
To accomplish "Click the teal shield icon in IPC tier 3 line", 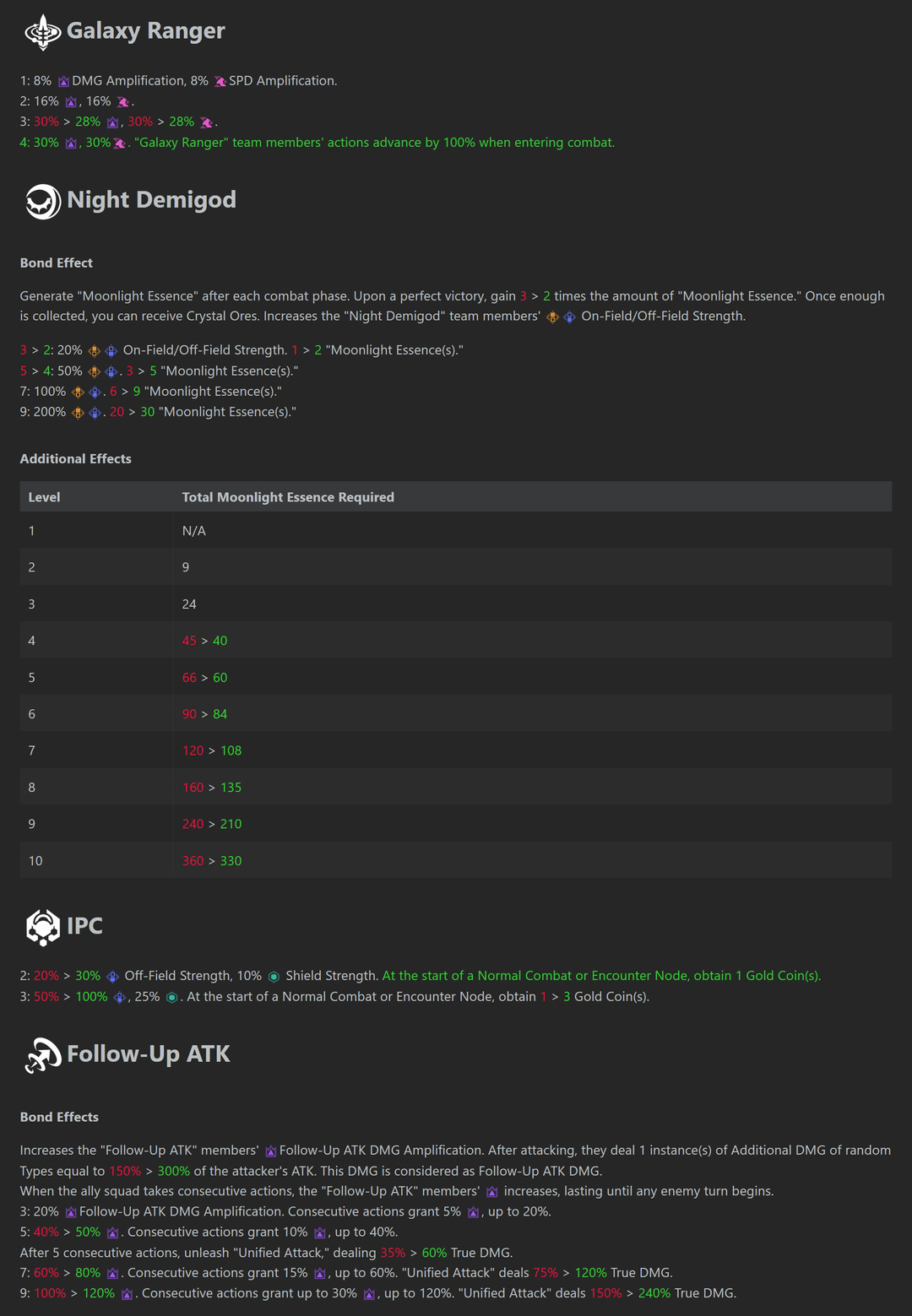I will tap(171, 998).
